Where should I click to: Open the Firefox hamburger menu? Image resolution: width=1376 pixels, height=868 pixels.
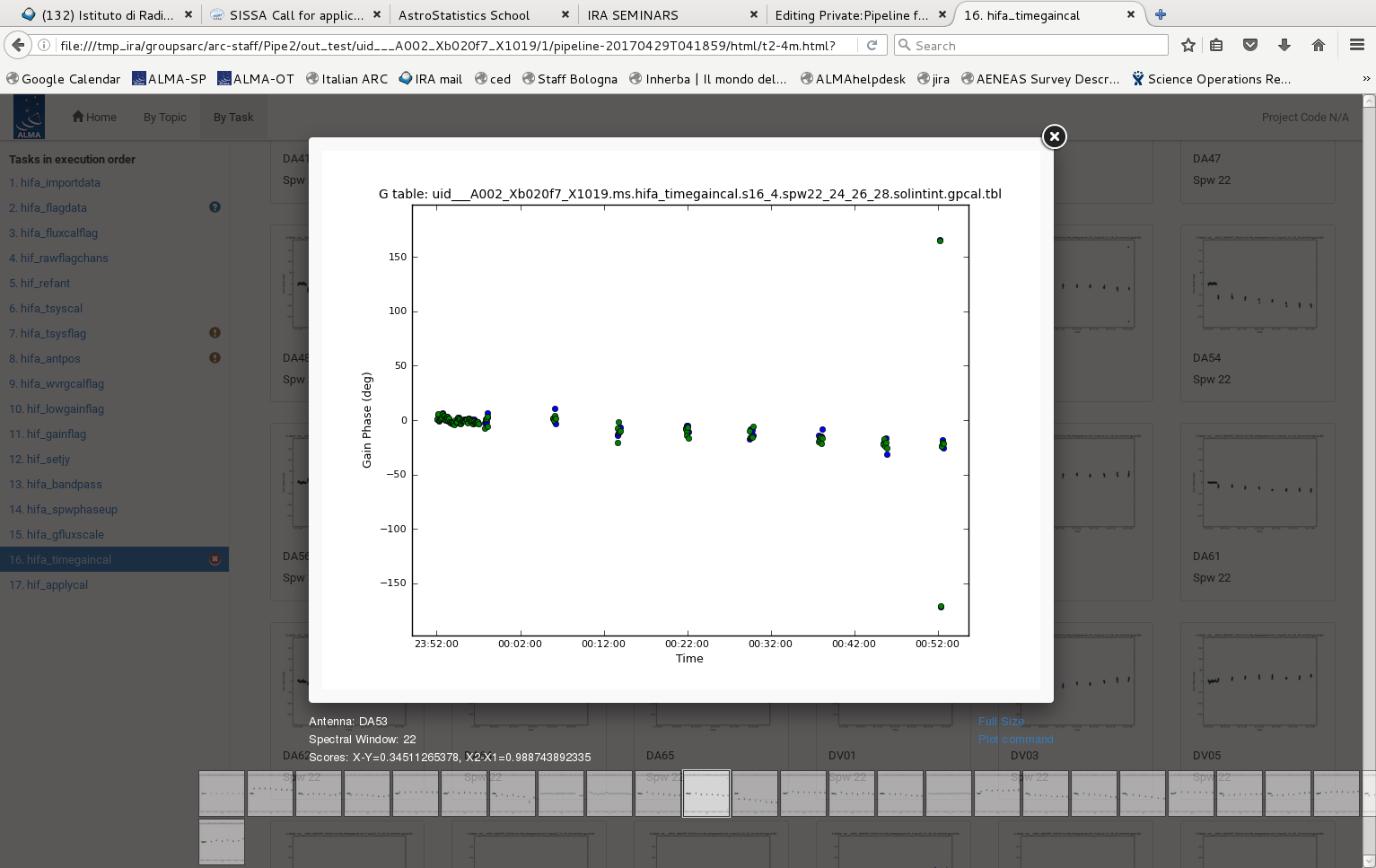(1356, 45)
